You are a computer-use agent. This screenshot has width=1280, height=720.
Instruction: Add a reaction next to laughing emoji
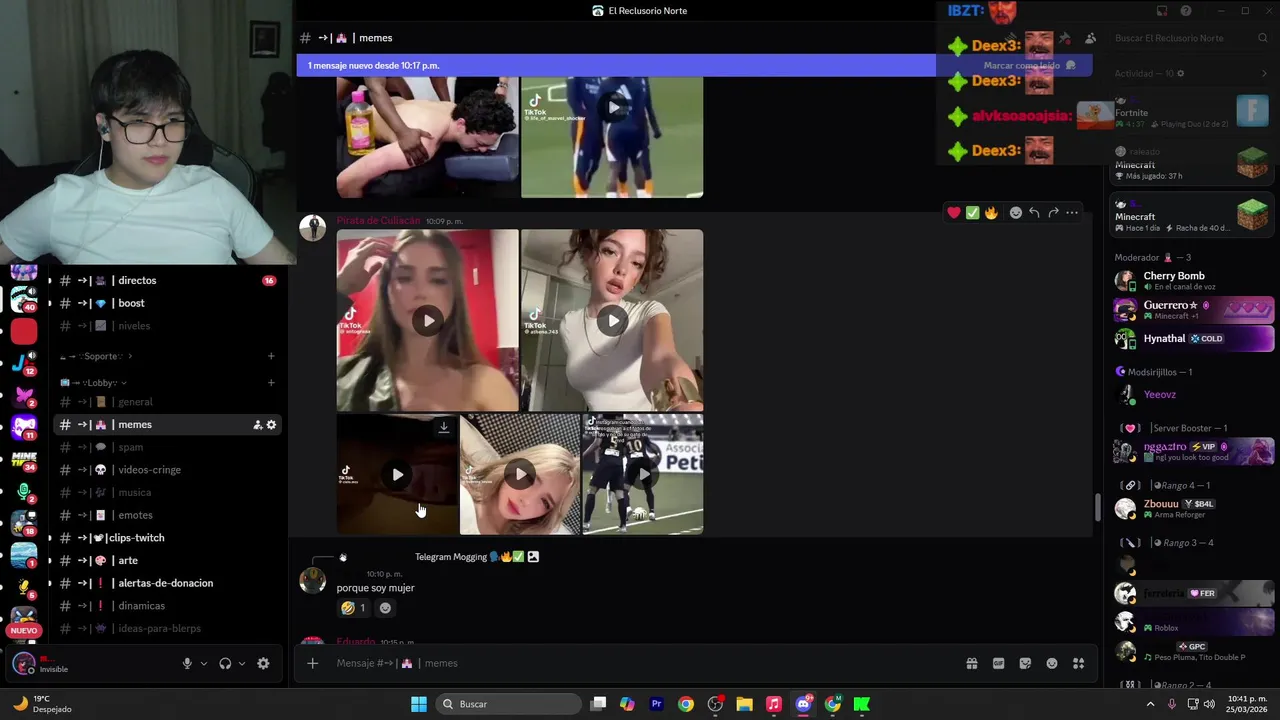click(385, 608)
